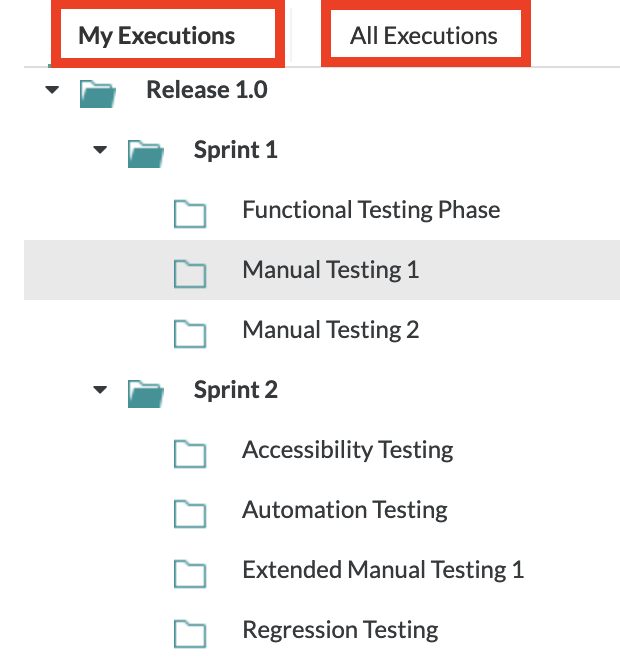The height and width of the screenshot is (668, 620).
Task: Switch to the All Executions tab
Action: pyautogui.click(x=424, y=37)
